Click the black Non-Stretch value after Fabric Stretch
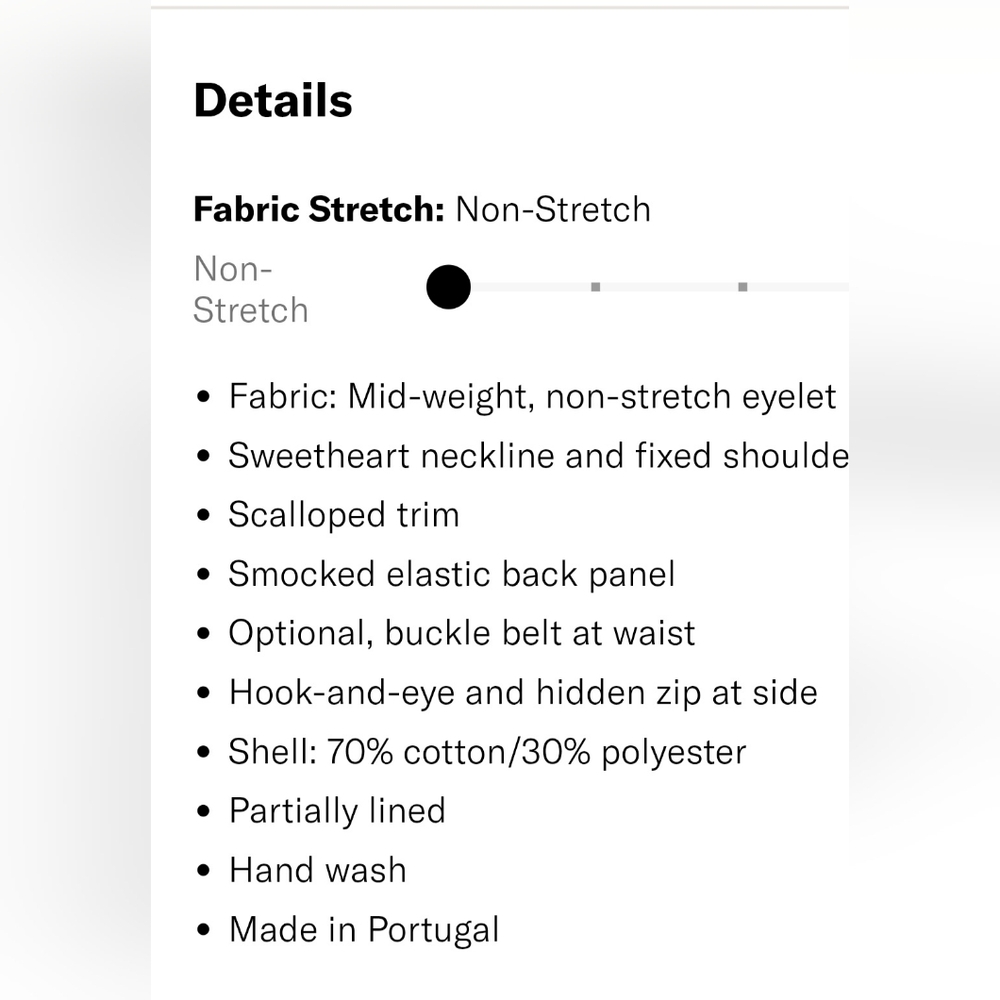 pyautogui.click(x=553, y=210)
